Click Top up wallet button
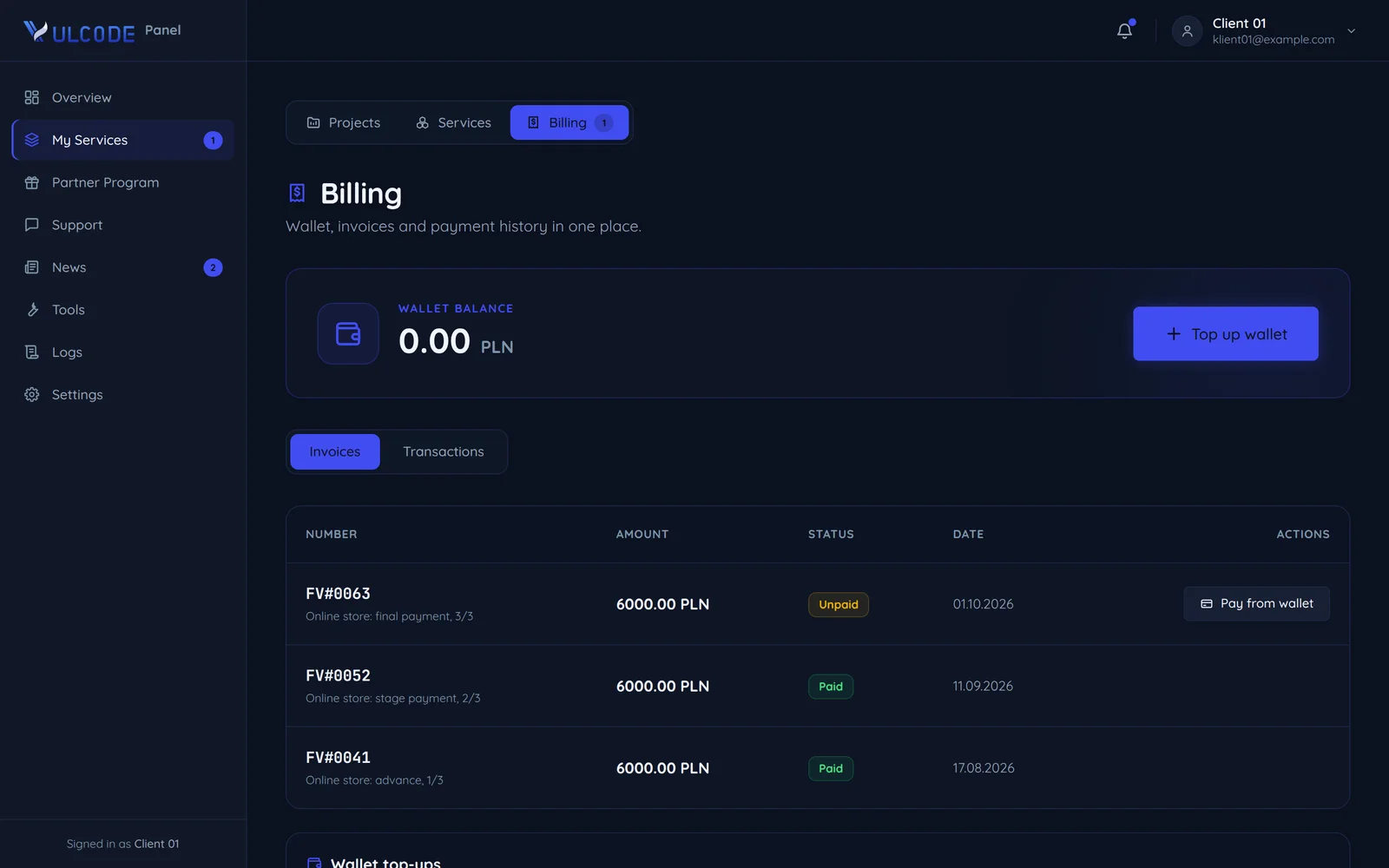 1226,333
